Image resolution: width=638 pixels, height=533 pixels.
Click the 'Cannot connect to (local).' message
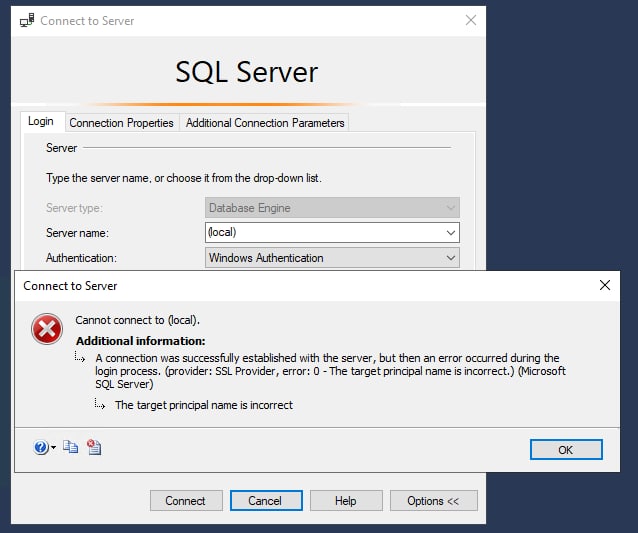point(138,320)
